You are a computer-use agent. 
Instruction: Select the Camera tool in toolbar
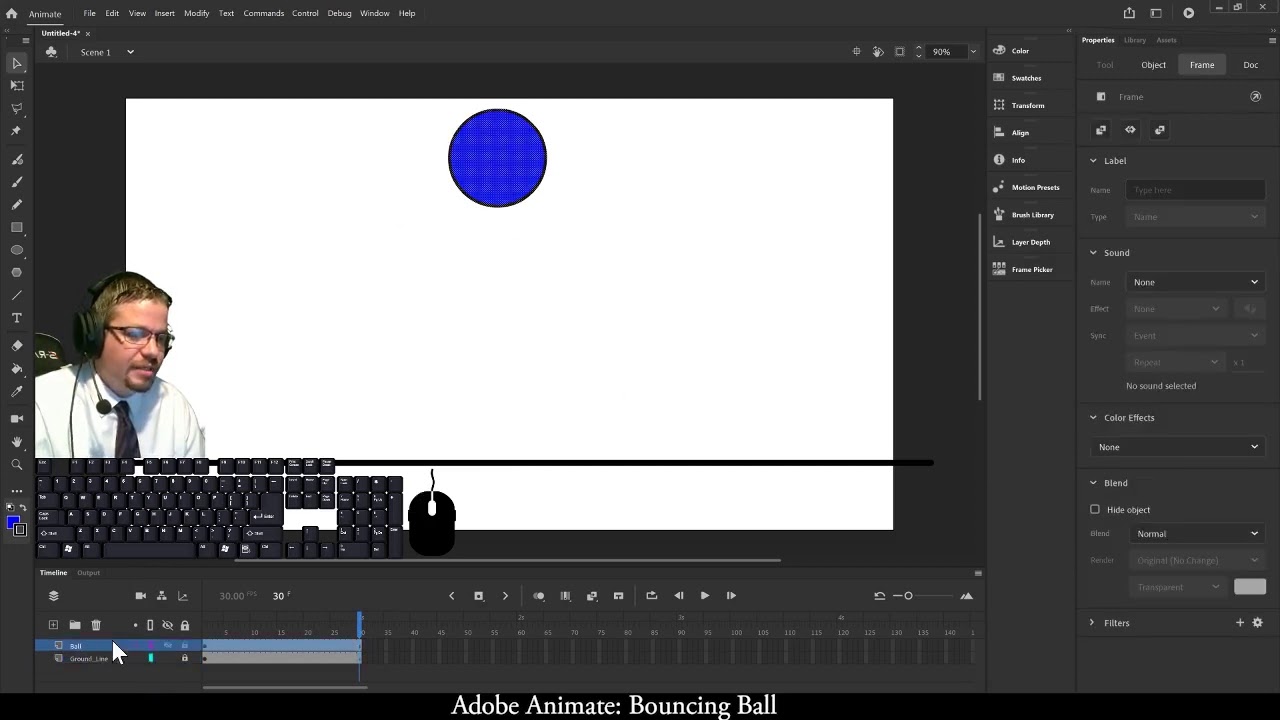(x=17, y=419)
